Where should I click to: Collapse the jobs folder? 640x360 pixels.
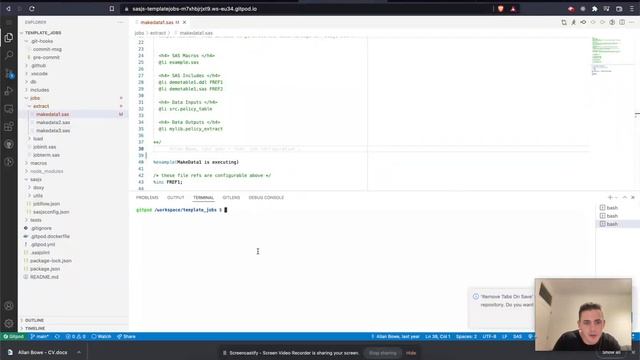tap(35, 98)
